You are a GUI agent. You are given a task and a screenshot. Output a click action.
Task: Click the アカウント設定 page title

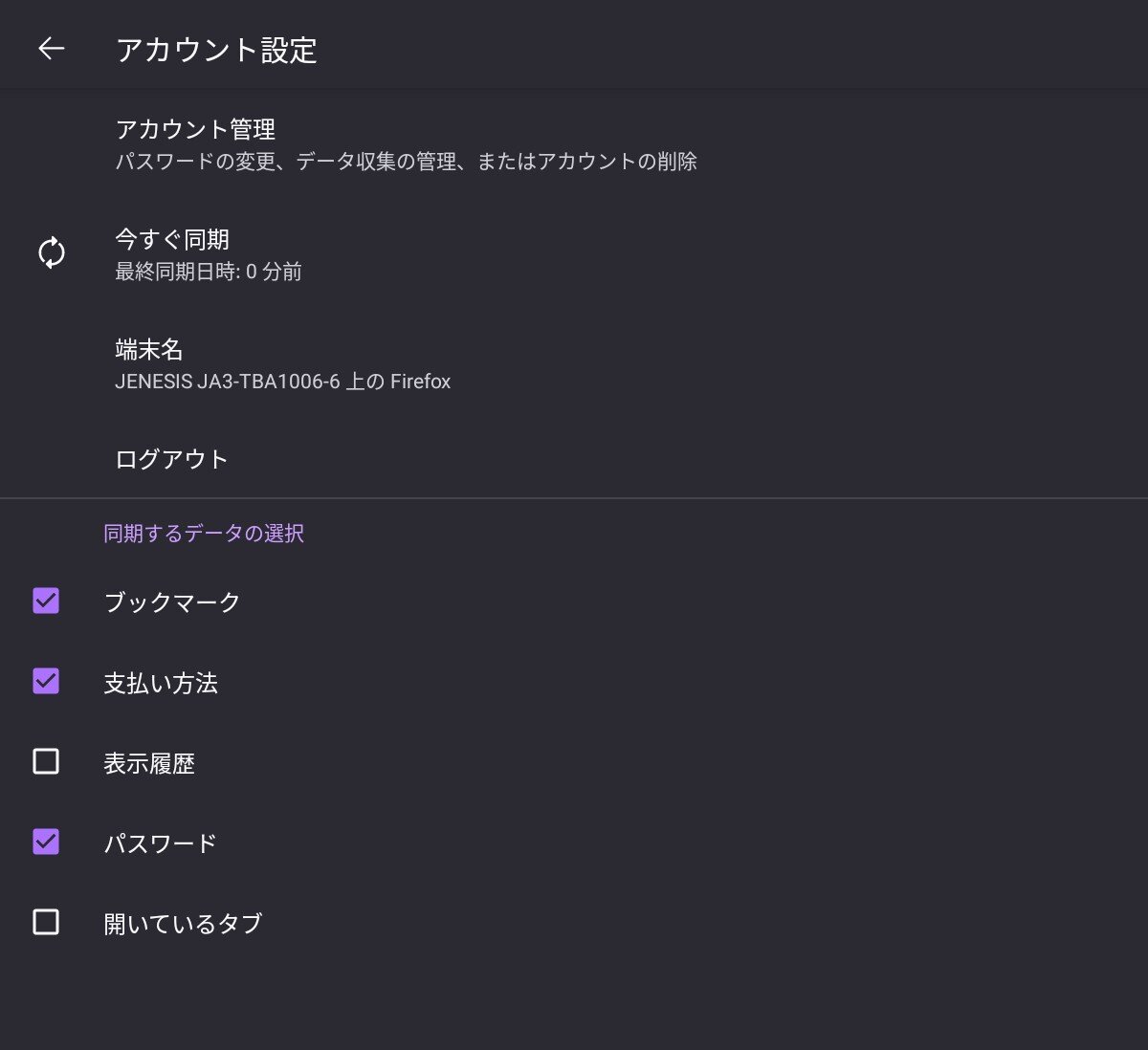pyautogui.click(x=216, y=50)
